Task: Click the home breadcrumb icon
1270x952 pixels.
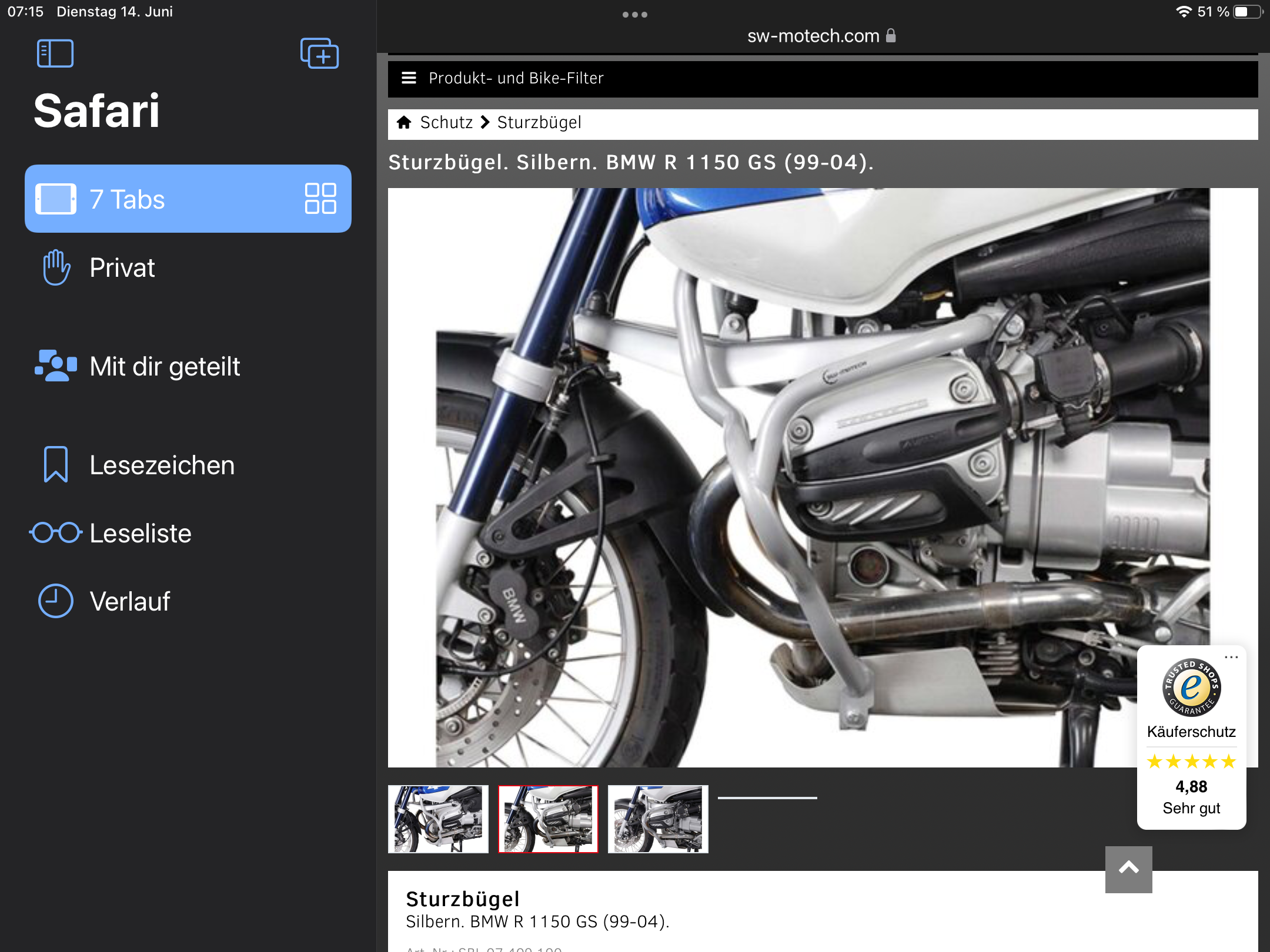Action: [x=404, y=122]
